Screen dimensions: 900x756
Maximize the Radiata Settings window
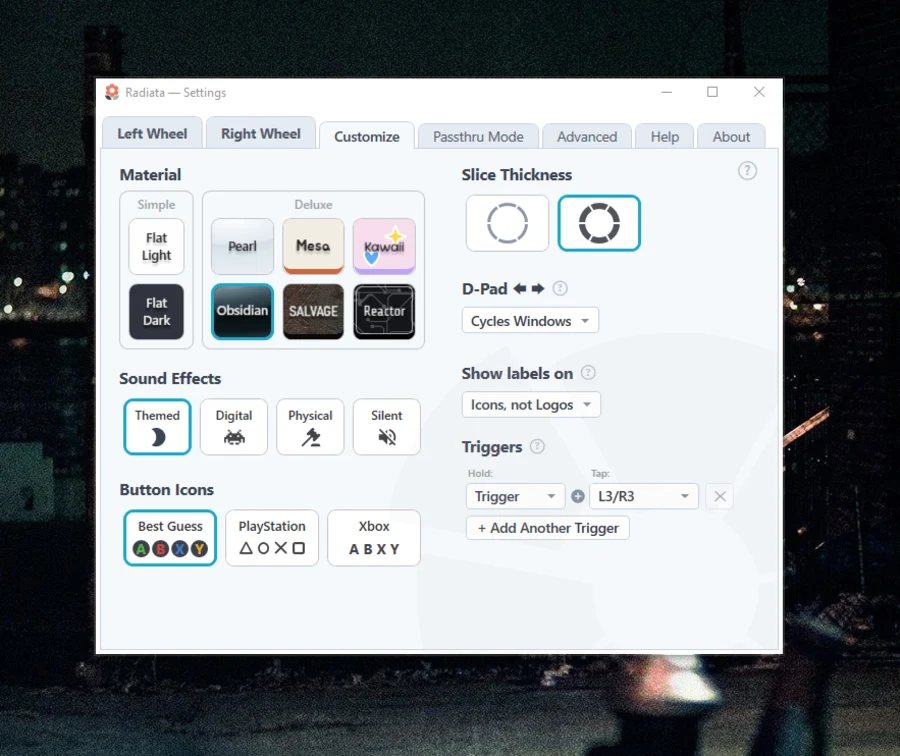click(712, 92)
